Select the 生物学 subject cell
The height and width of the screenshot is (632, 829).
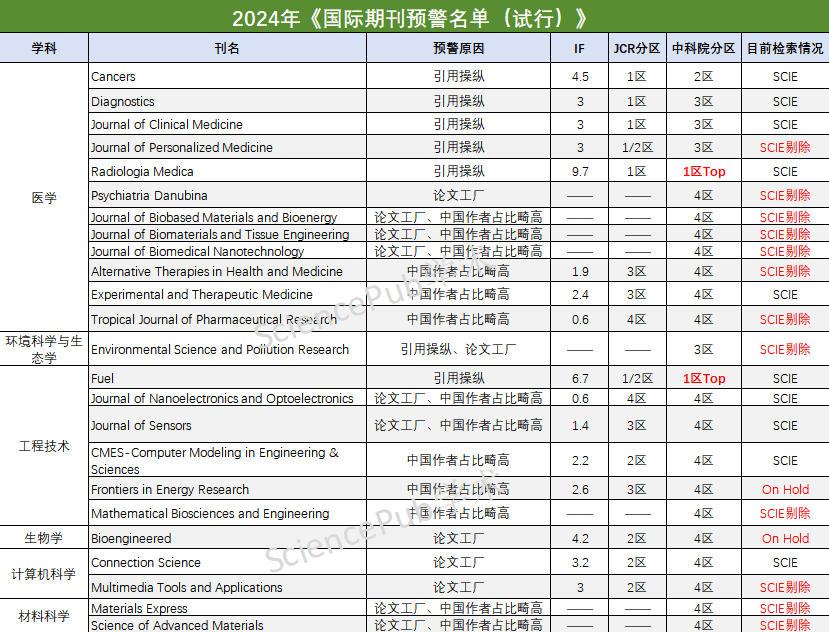[x=44, y=538]
